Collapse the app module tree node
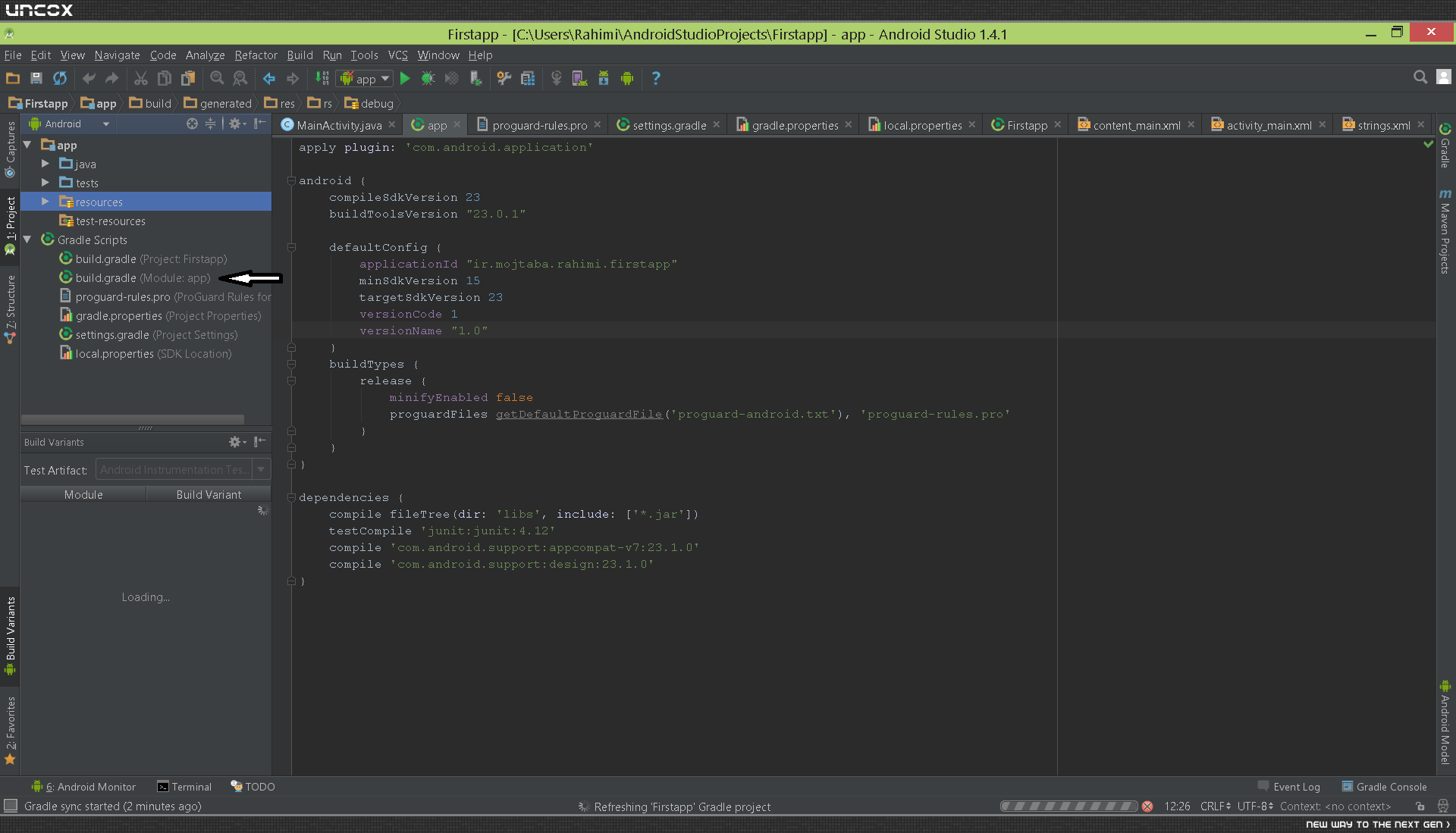The height and width of the screenshot is (833, 1456). pyautogui.click(x=27, y=145)
